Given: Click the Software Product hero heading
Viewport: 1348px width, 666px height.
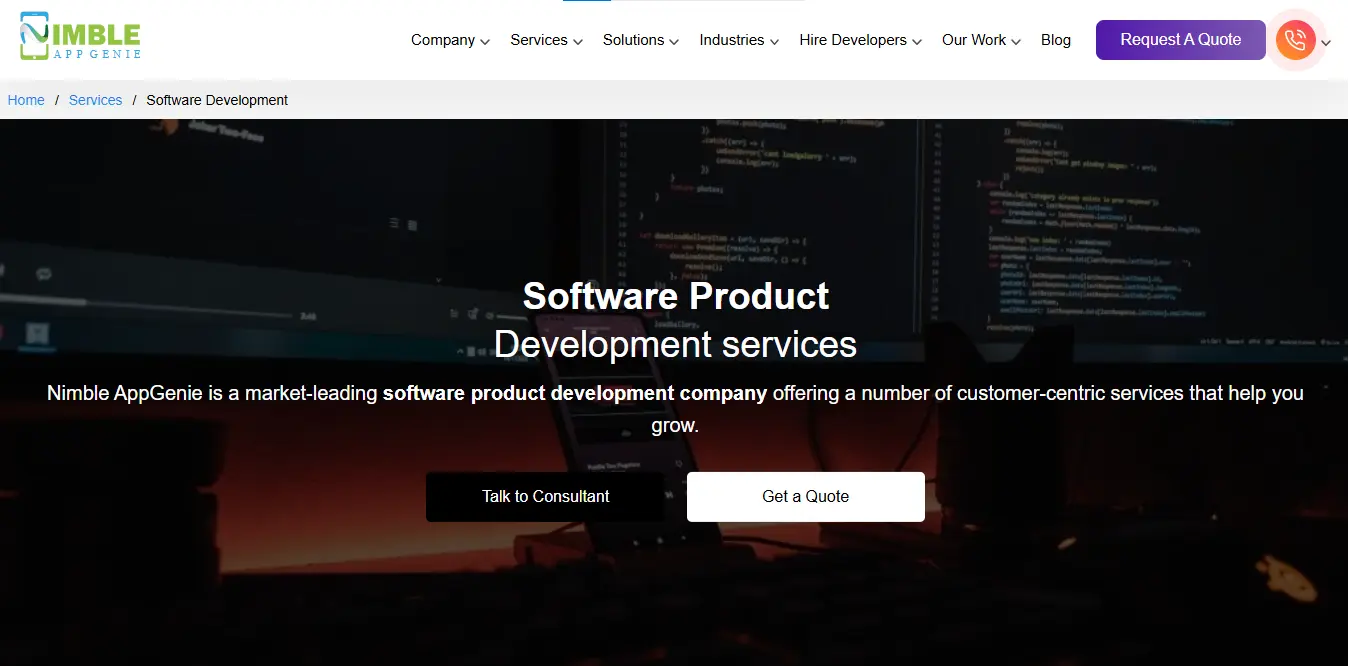Looking at the screenshot, I should click(675, 296).
